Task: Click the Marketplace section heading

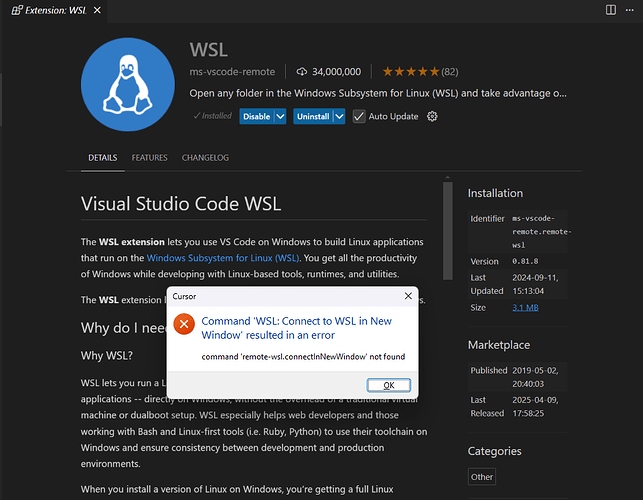Action: (x=499, y=345)
